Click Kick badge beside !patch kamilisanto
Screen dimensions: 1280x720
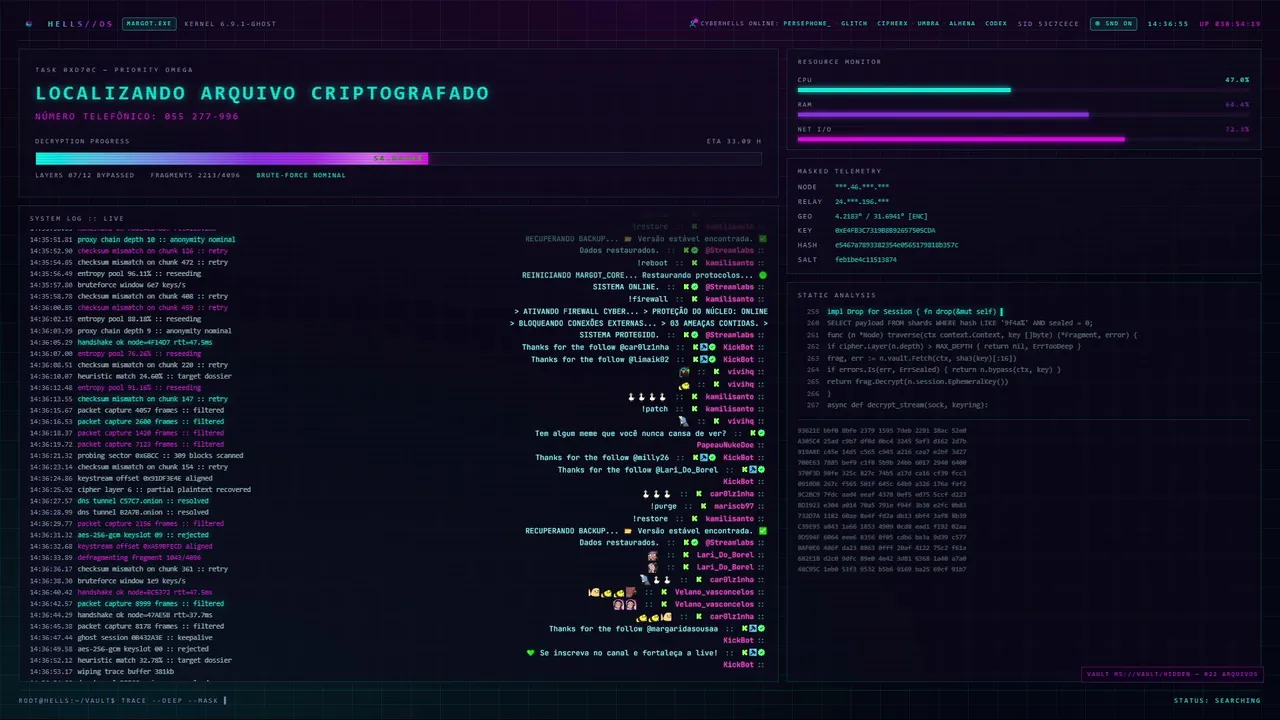(694, 409)
